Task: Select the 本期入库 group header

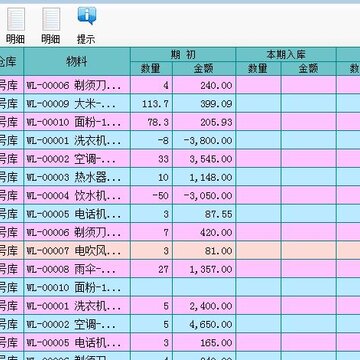Action: (x=286, y=55)
